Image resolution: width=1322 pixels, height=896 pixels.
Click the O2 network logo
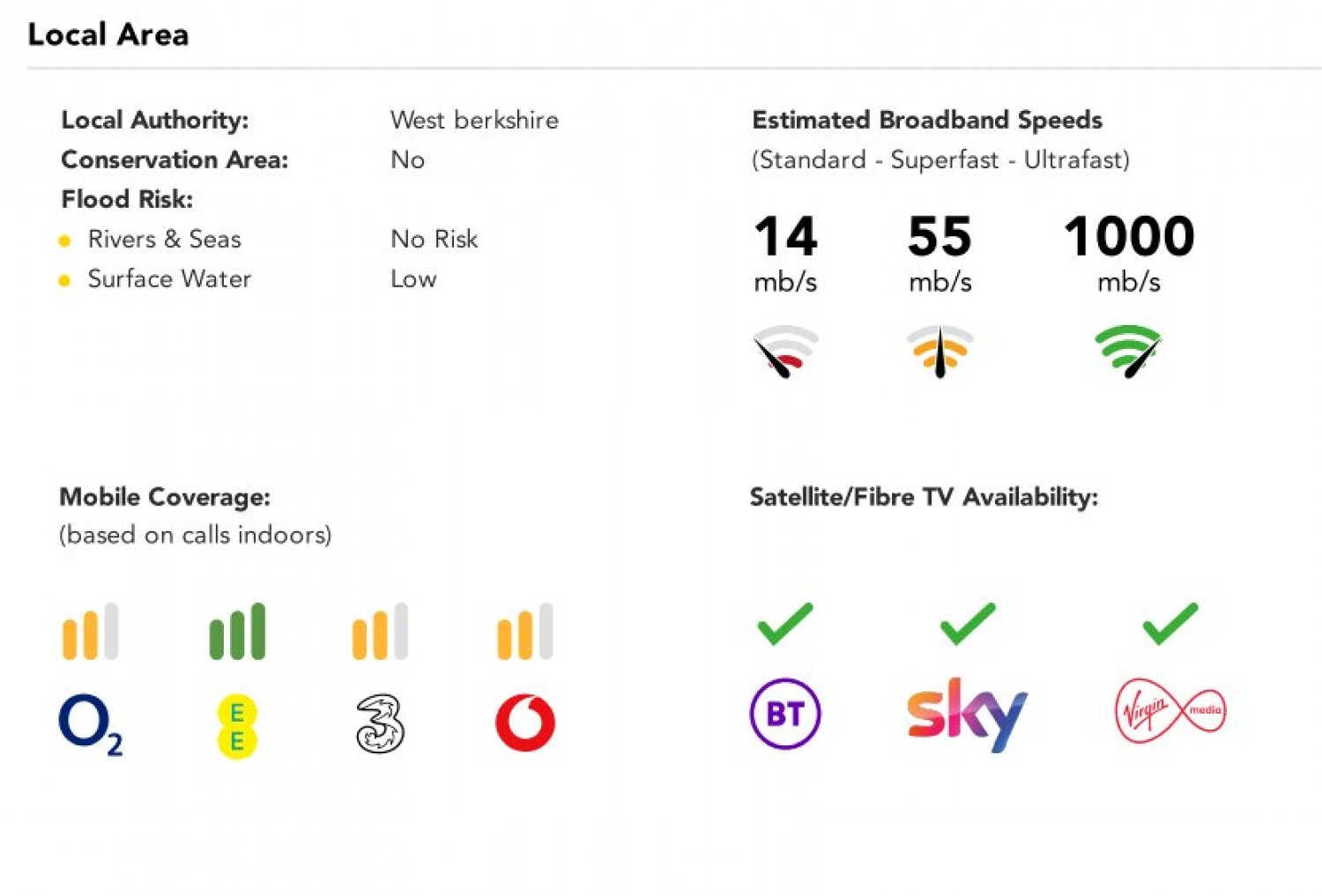coord(89,724)
